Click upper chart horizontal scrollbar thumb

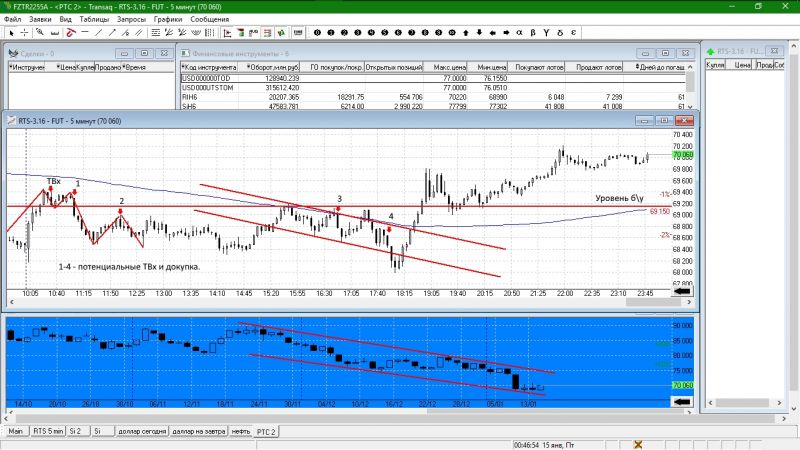[x=653, y=302]
